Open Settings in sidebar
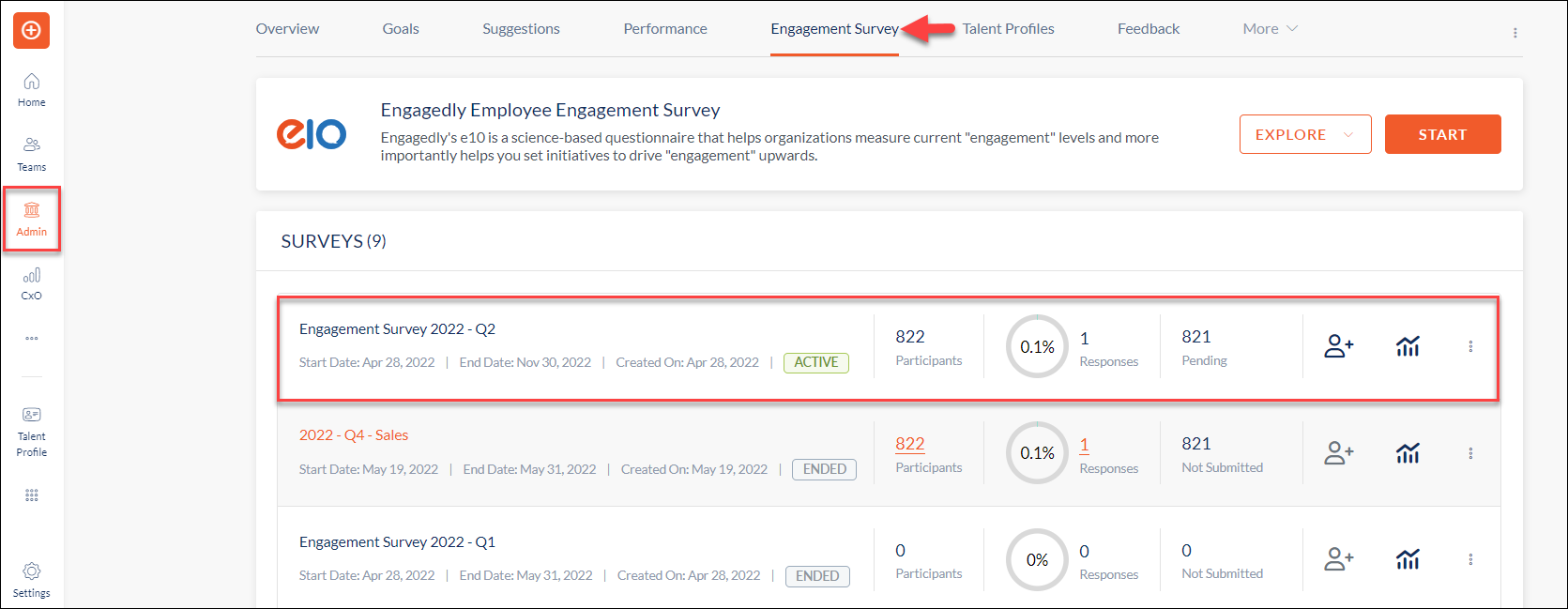Viewport: 1568px width, 609px height. pyautogui.click(x=31, y=580)
